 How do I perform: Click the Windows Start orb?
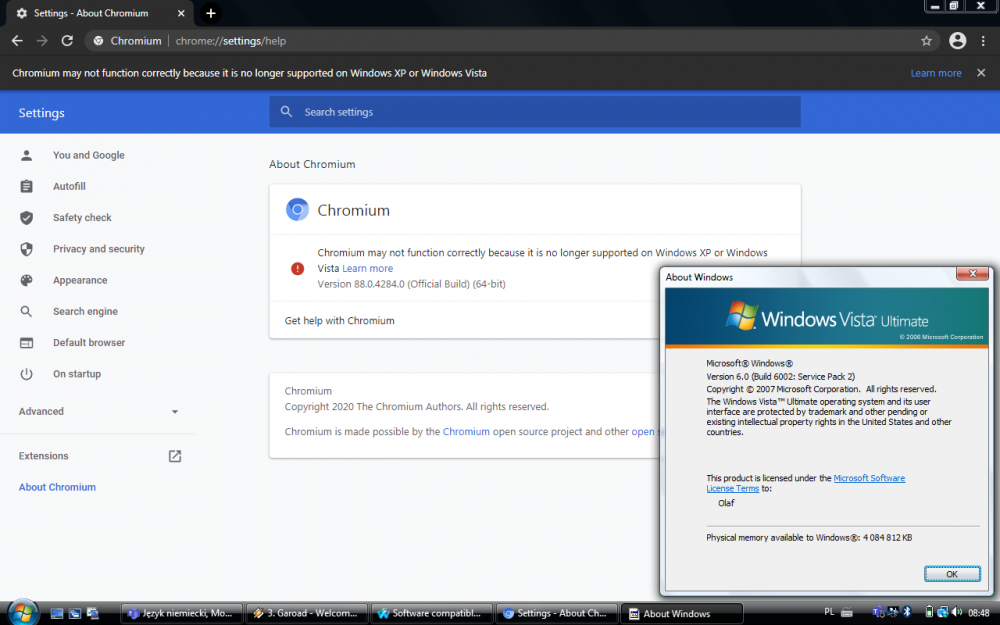click(22, 612)
